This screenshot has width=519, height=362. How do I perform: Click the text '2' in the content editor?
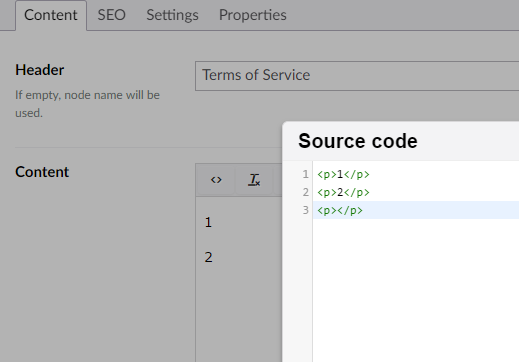pyautogui.click(x=208, y=257)
